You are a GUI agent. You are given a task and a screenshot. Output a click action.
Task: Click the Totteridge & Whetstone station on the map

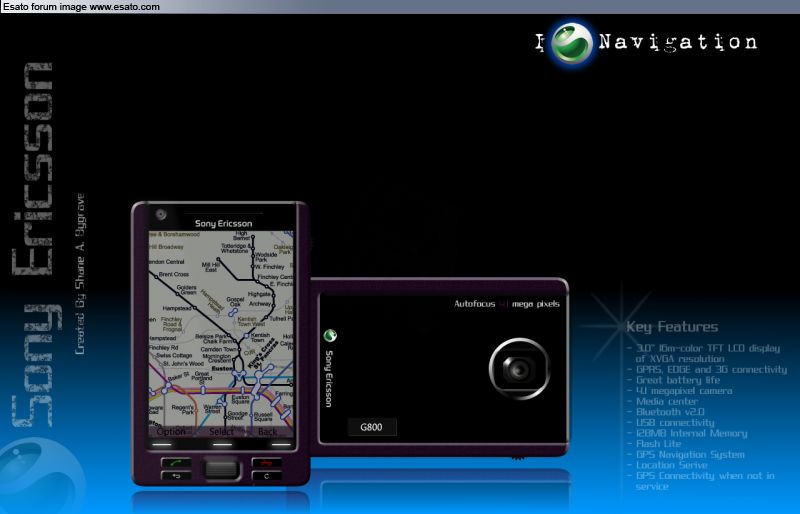point(234,248)
